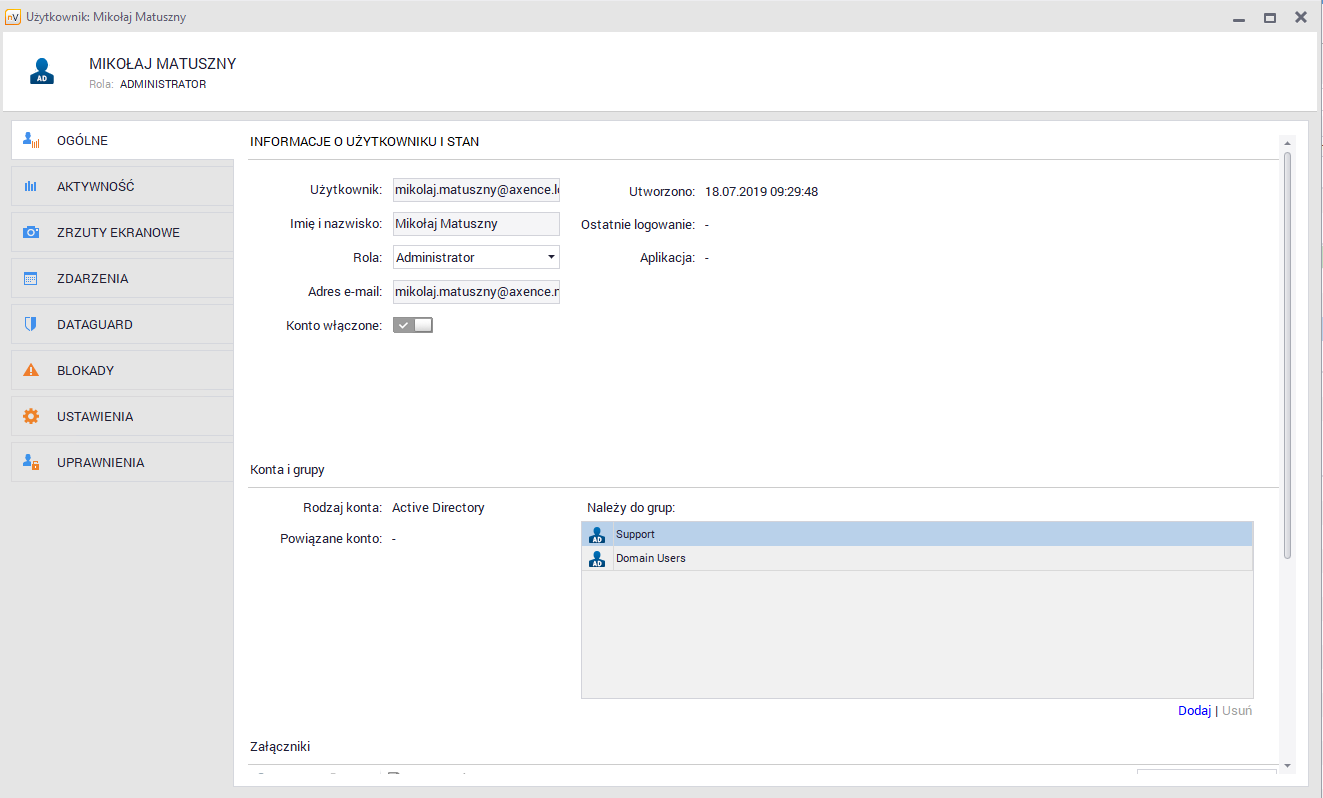The height and width of the screenshot is (798, 1323).
Task: Click the Usuń link under groups list
Action: (1237, 711)
